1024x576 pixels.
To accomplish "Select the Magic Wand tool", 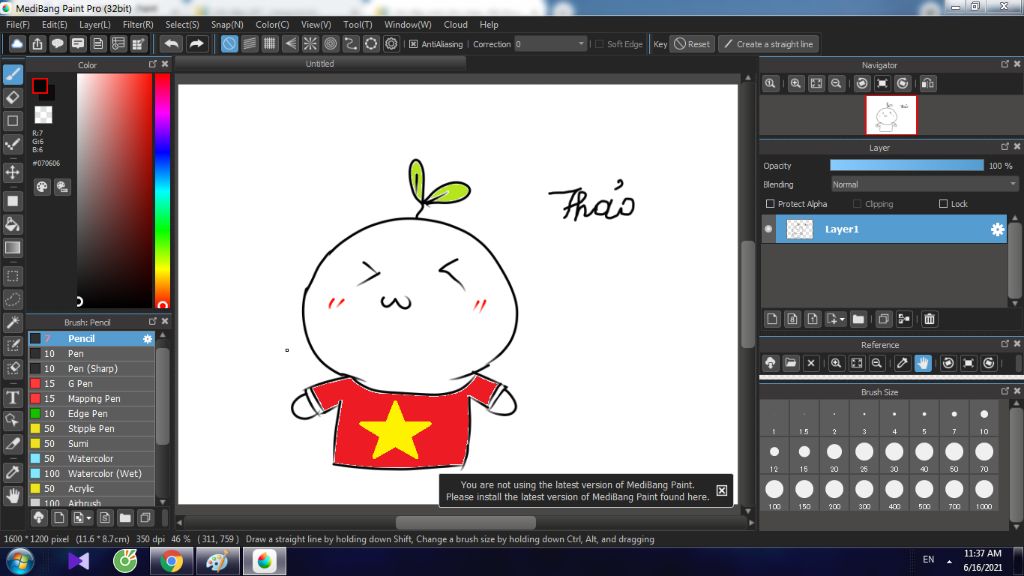I will pos(12,323).
